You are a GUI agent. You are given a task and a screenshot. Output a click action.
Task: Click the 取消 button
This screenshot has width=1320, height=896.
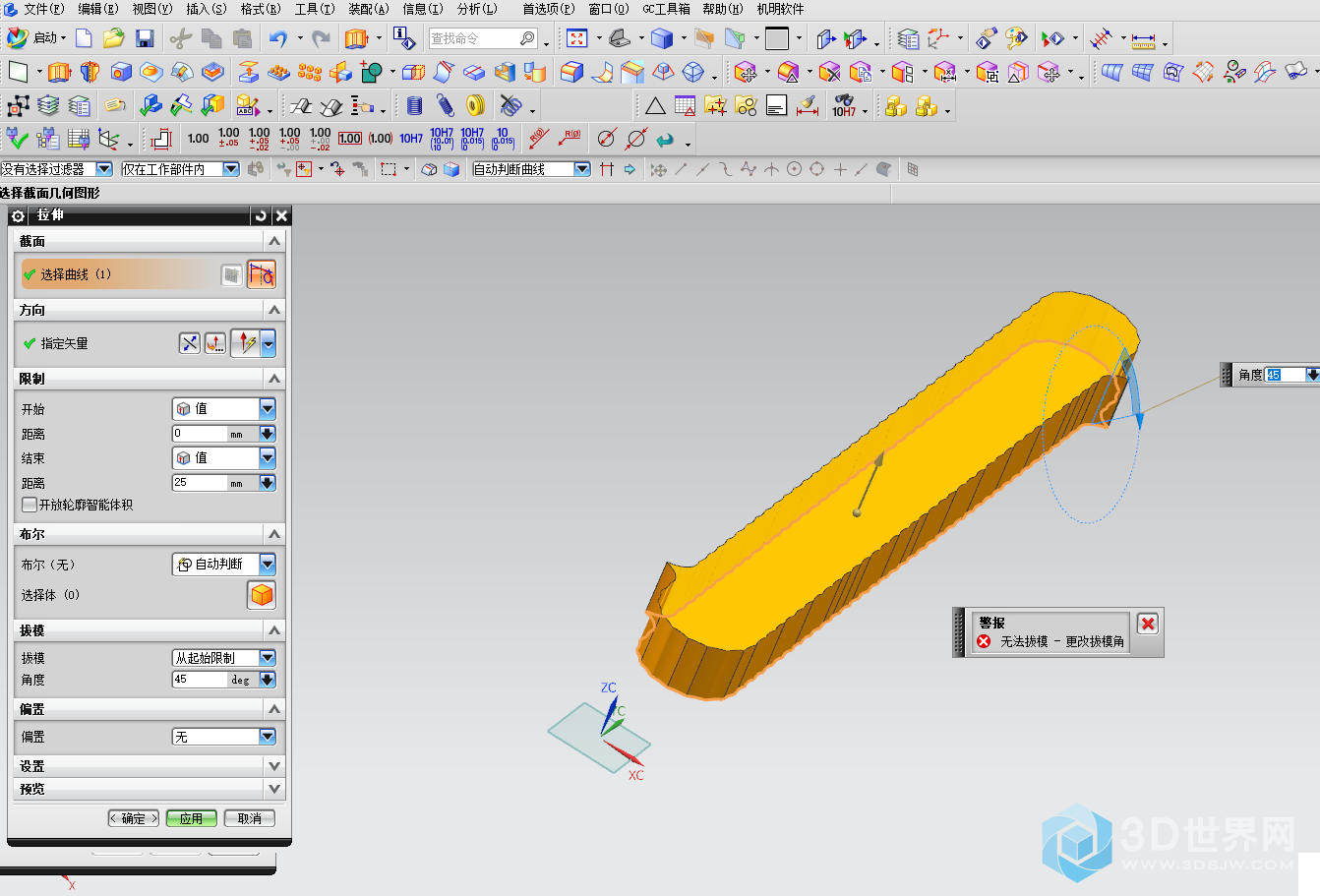pos(249,818)
